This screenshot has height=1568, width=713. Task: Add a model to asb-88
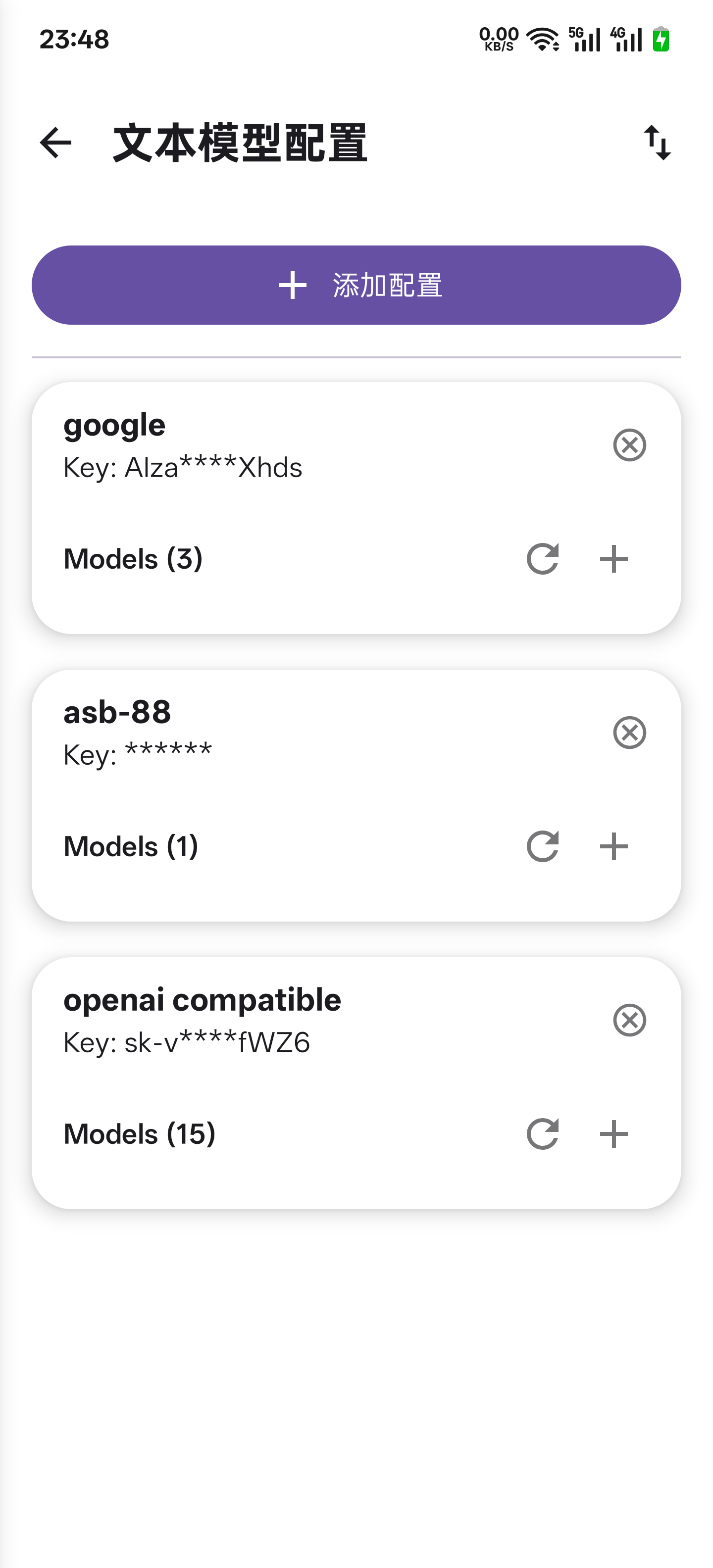(613, 846)
